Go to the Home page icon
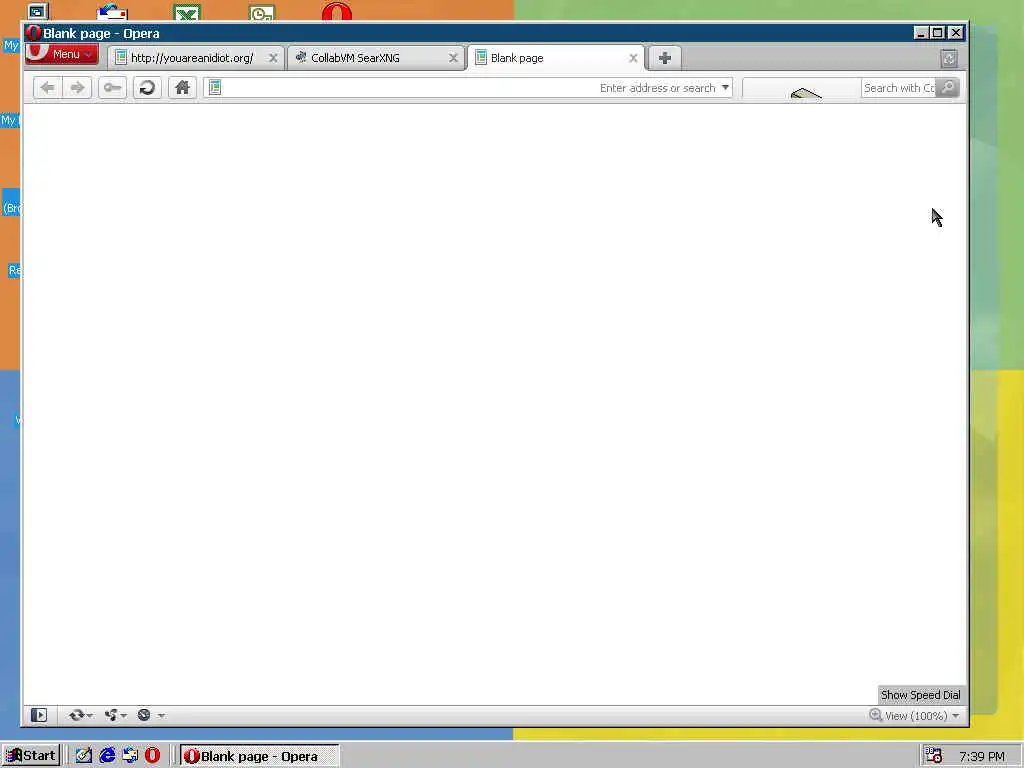Viewport: 1024px width, 768px height. tap(182, 88)
